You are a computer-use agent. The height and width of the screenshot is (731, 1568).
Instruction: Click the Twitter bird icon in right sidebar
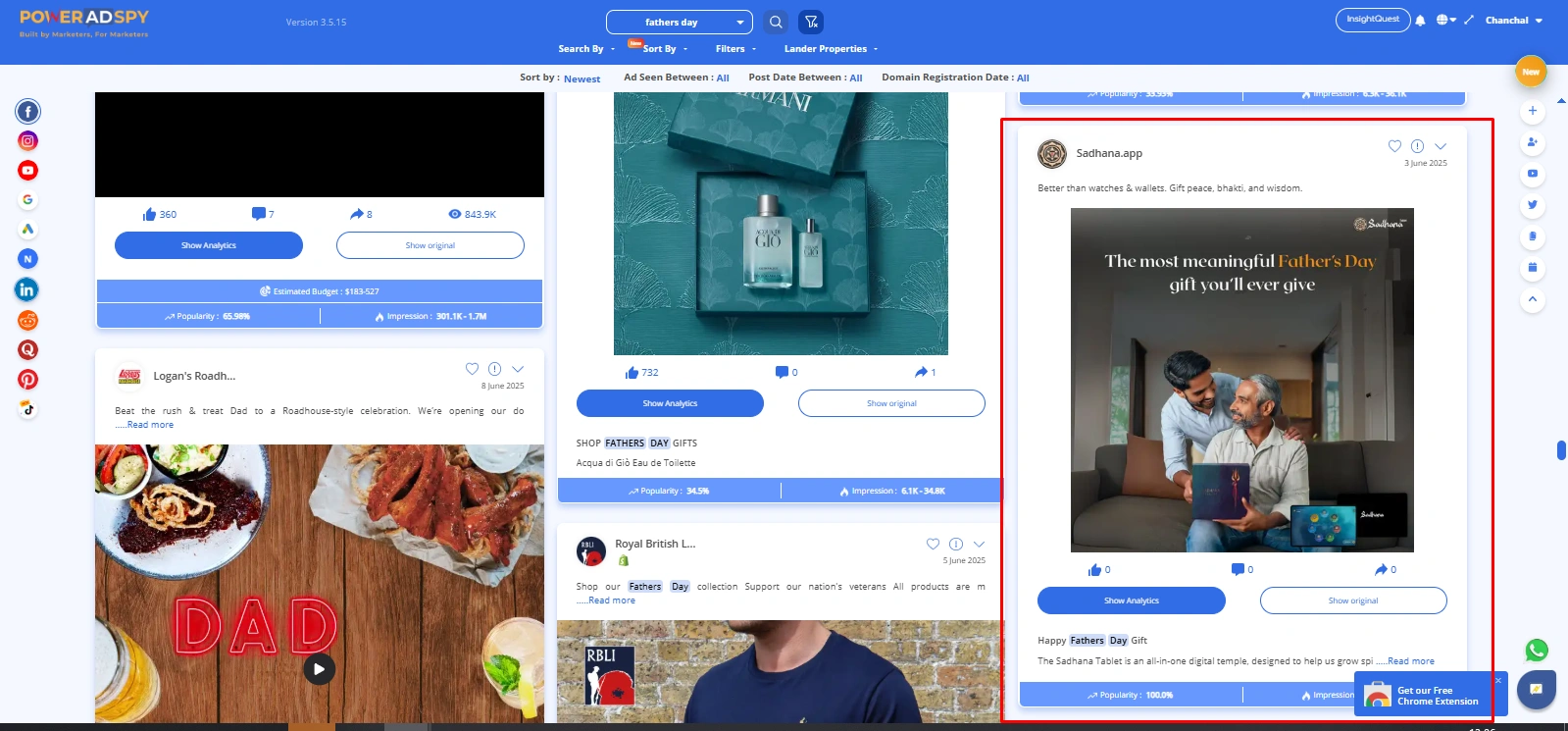click(1532, 205)
